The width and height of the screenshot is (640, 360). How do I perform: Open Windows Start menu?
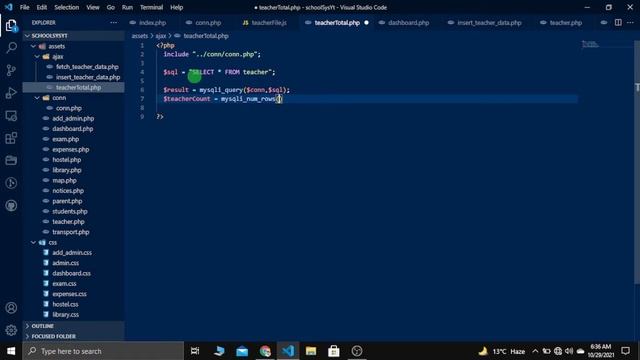coord(11,351)
